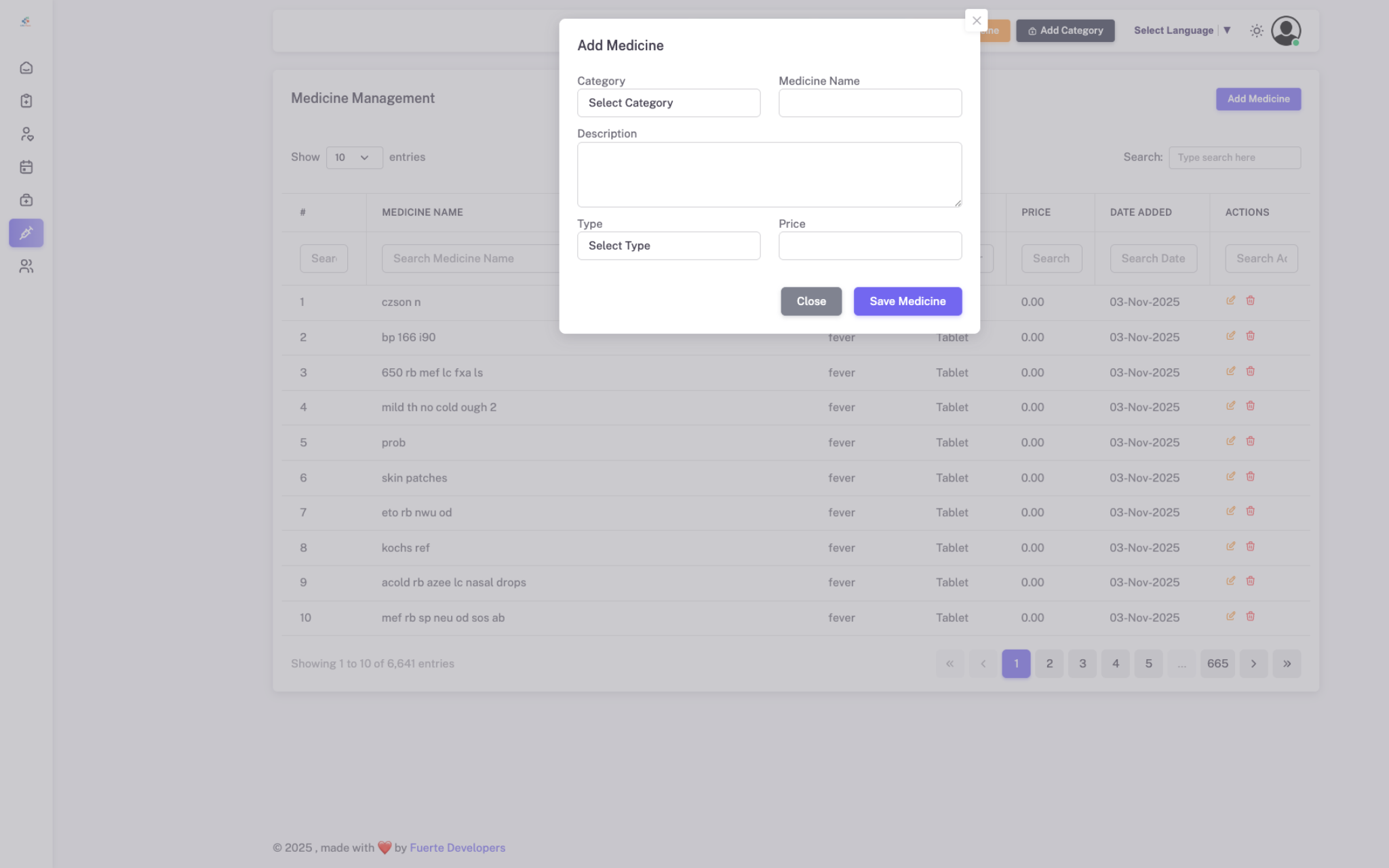Click the edit icon for row 3

pyautogui.click(x=1230, y=371)
